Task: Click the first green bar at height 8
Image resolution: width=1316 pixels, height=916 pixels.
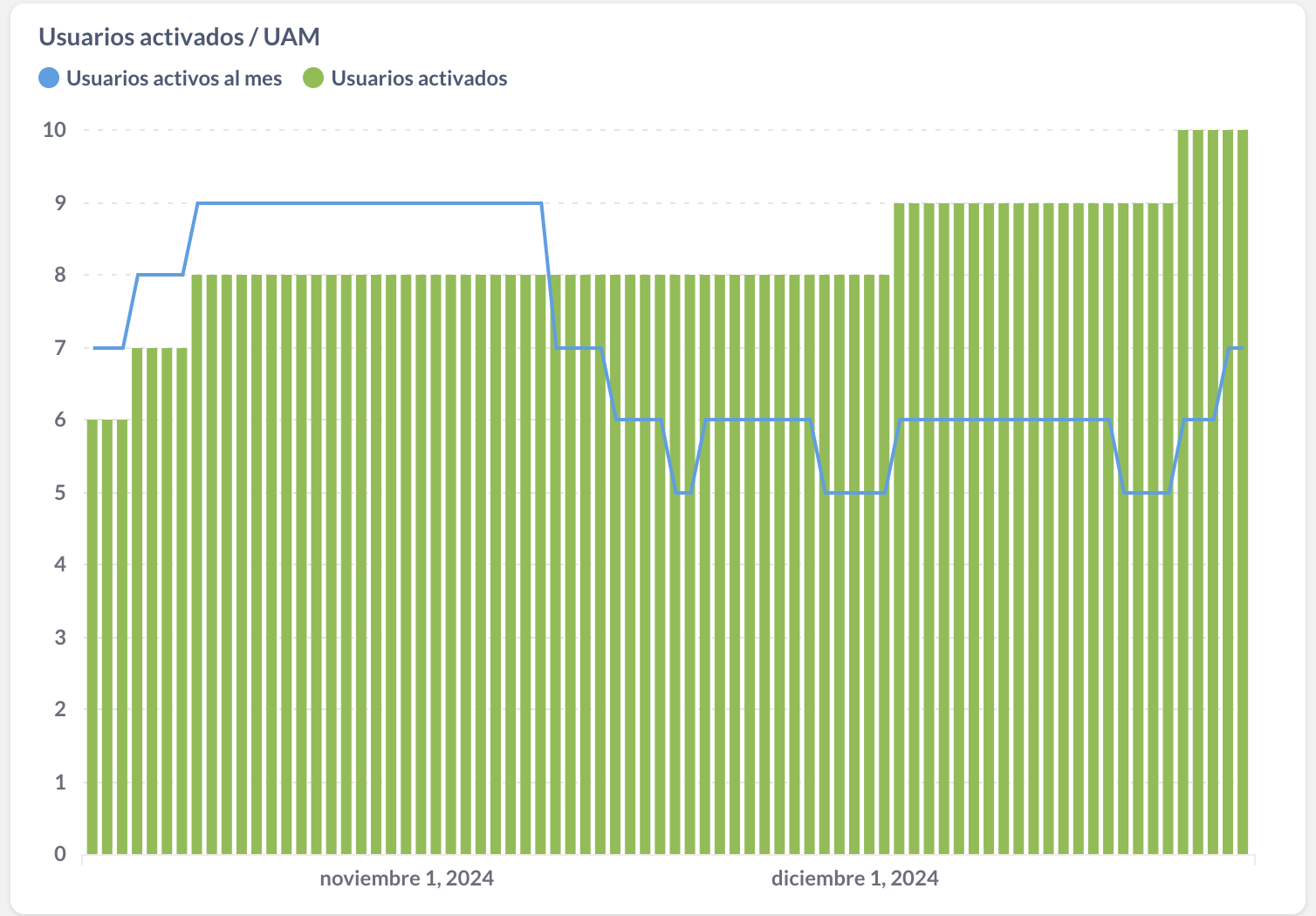Action: (x=196, y=564)
